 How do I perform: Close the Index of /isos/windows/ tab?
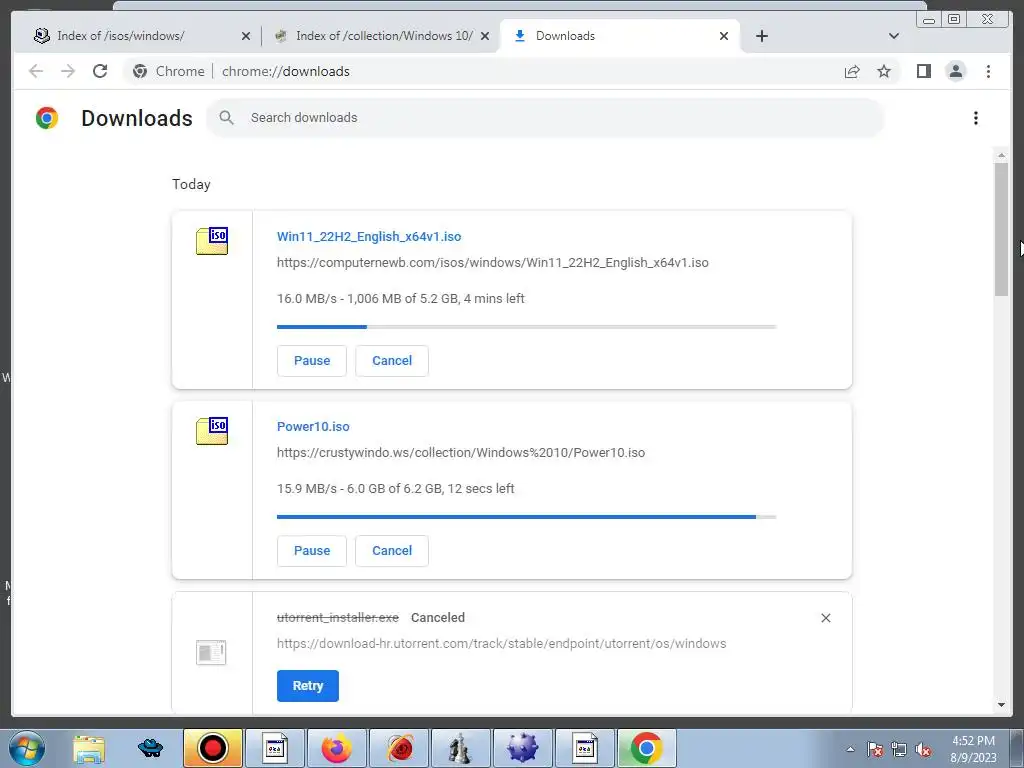point(246,36)
